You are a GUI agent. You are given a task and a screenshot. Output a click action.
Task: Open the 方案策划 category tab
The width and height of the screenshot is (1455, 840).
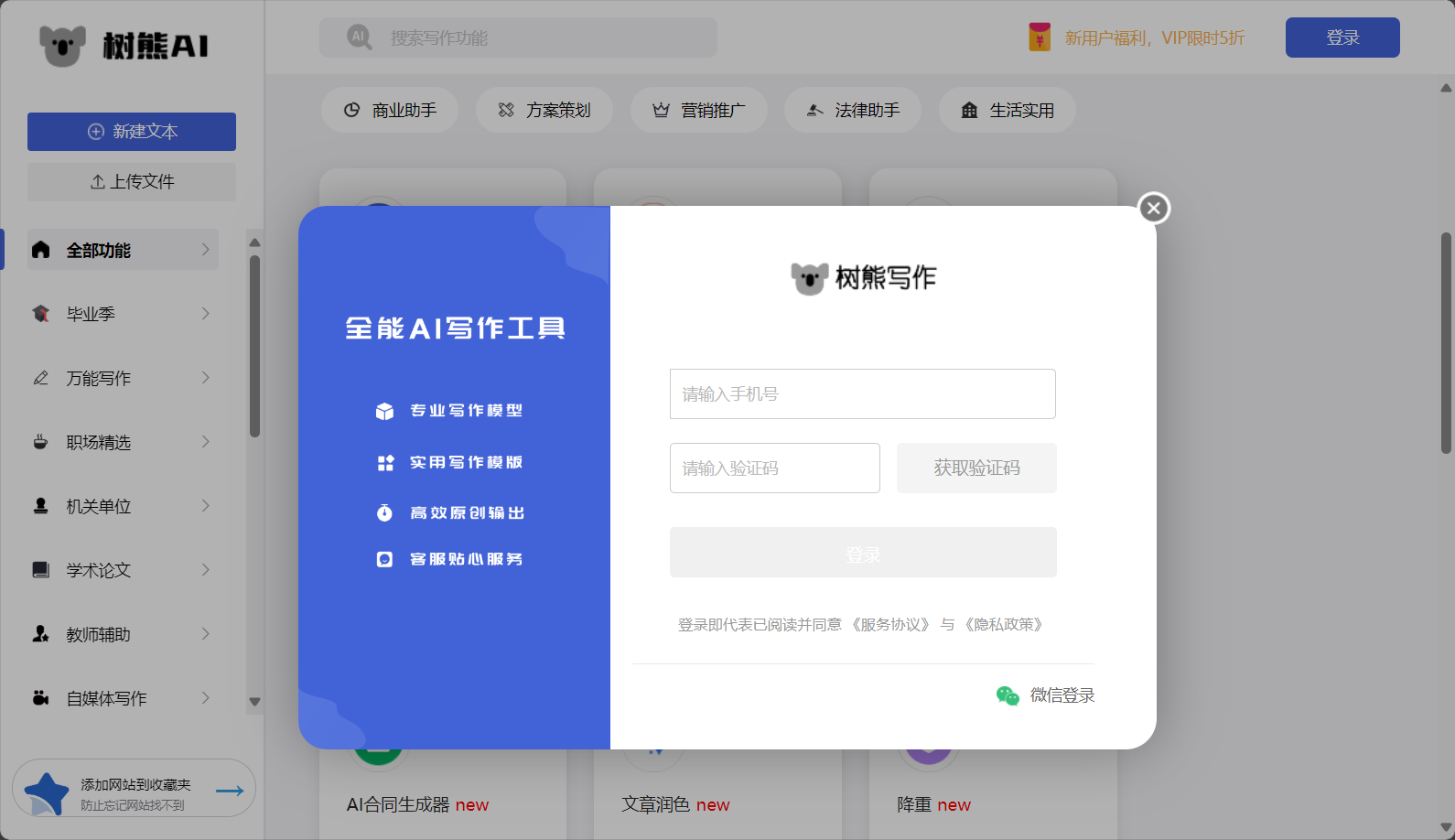tap(544, 110)
